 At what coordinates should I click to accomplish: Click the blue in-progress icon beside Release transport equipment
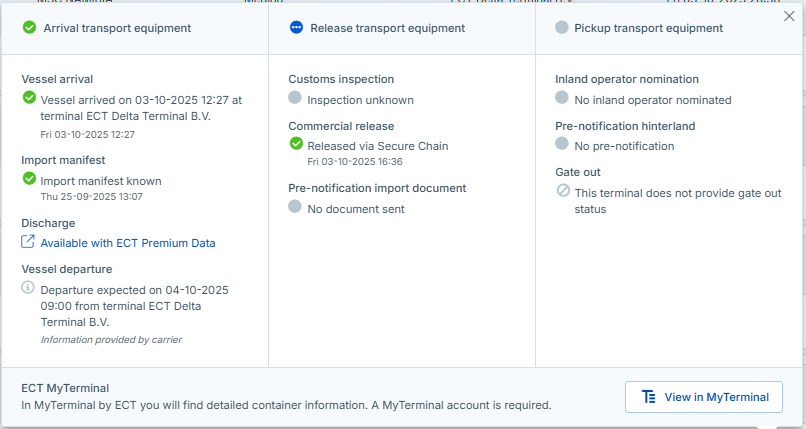click(x=296, y=27)
